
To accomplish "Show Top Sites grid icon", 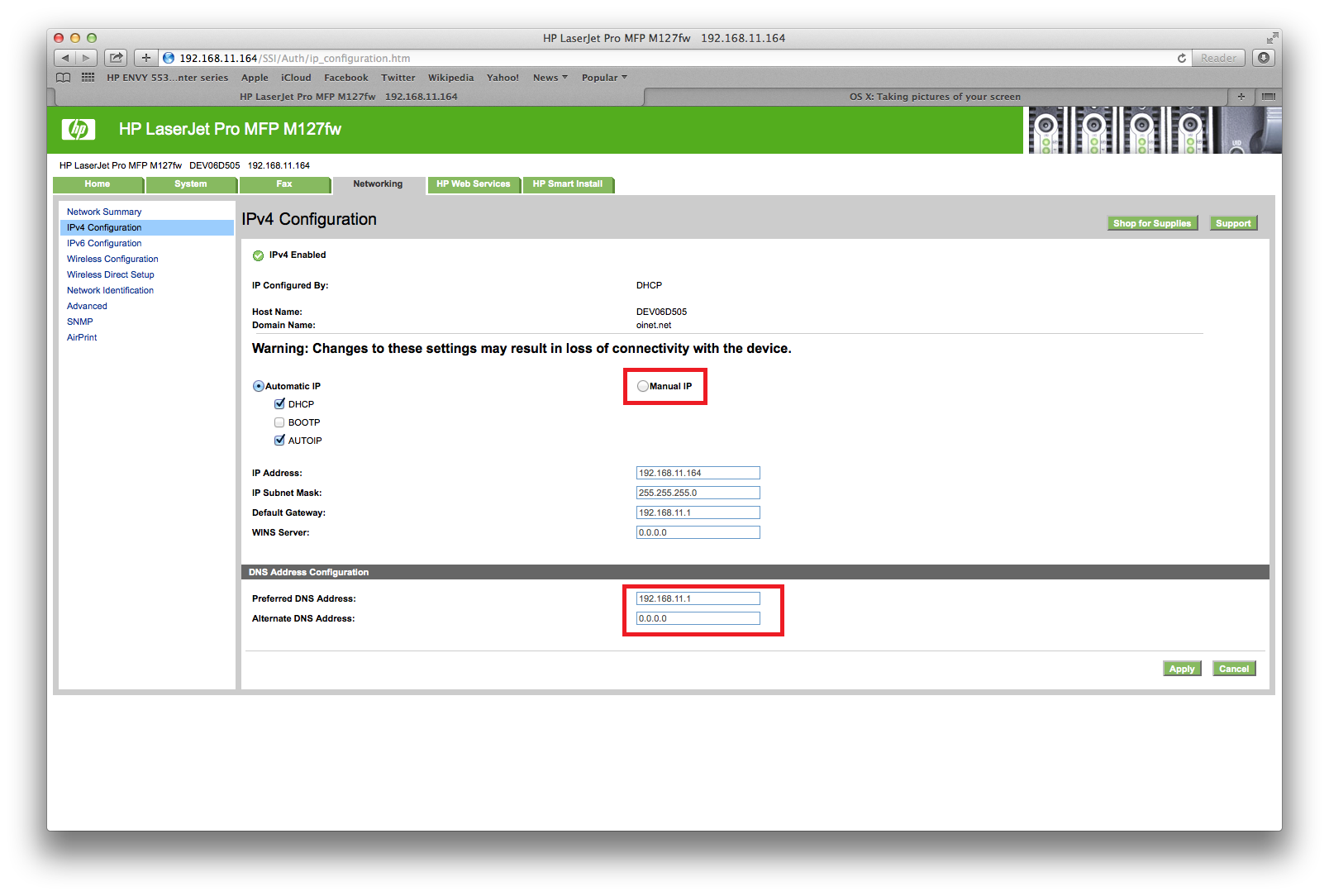I will [88, 78].
